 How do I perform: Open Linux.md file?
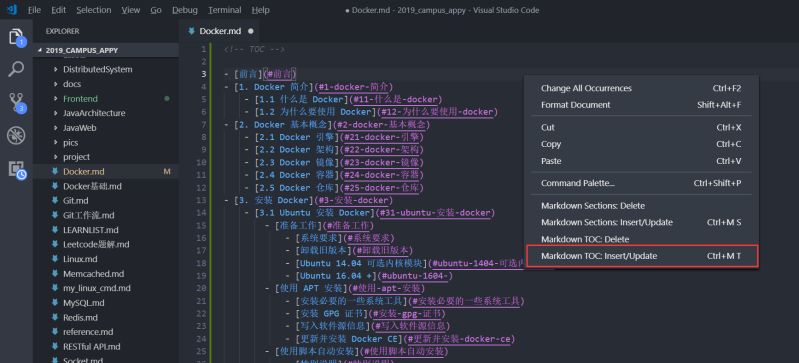tap(106, 259)
